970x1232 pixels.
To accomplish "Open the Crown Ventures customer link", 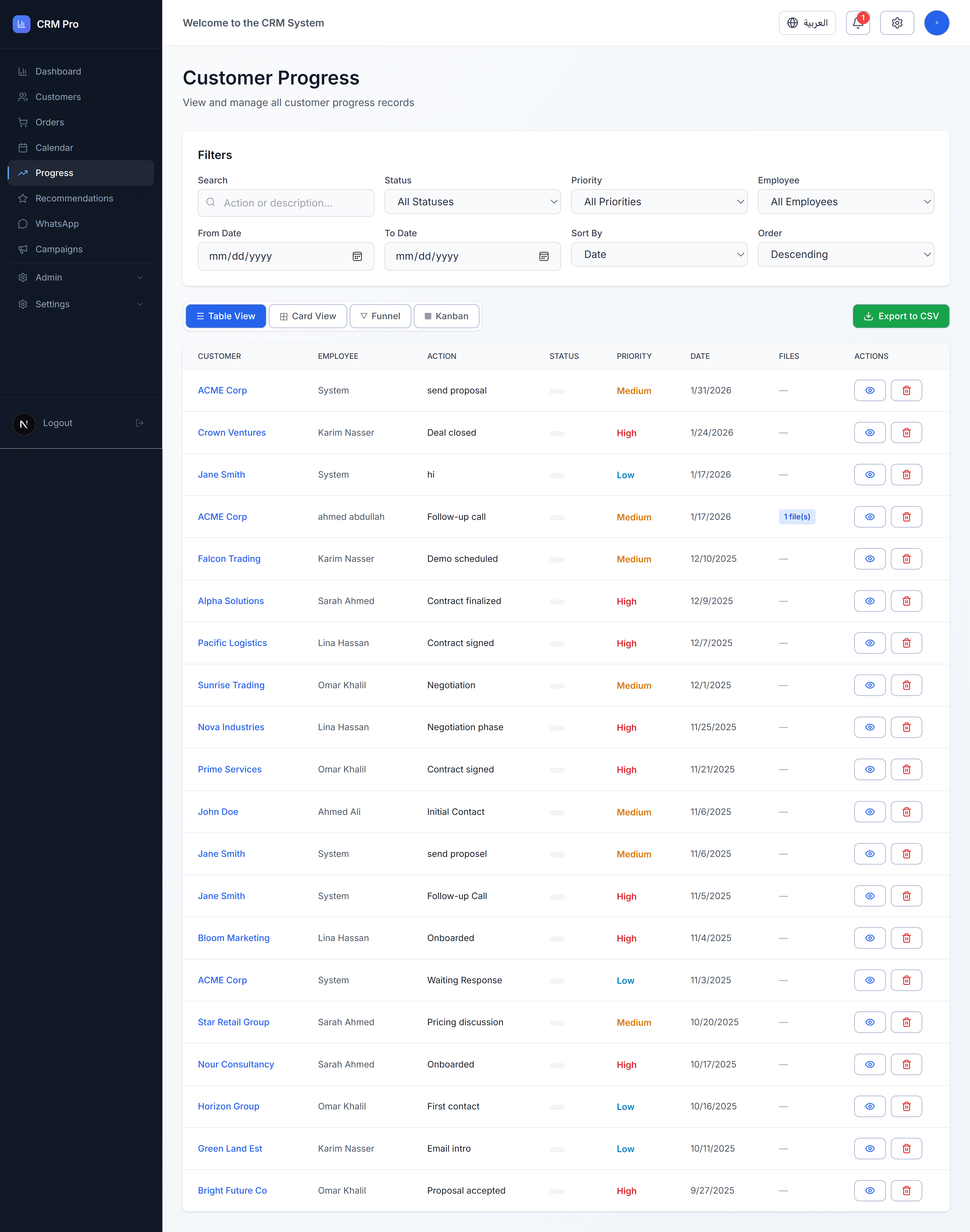I will pos(232,433).
